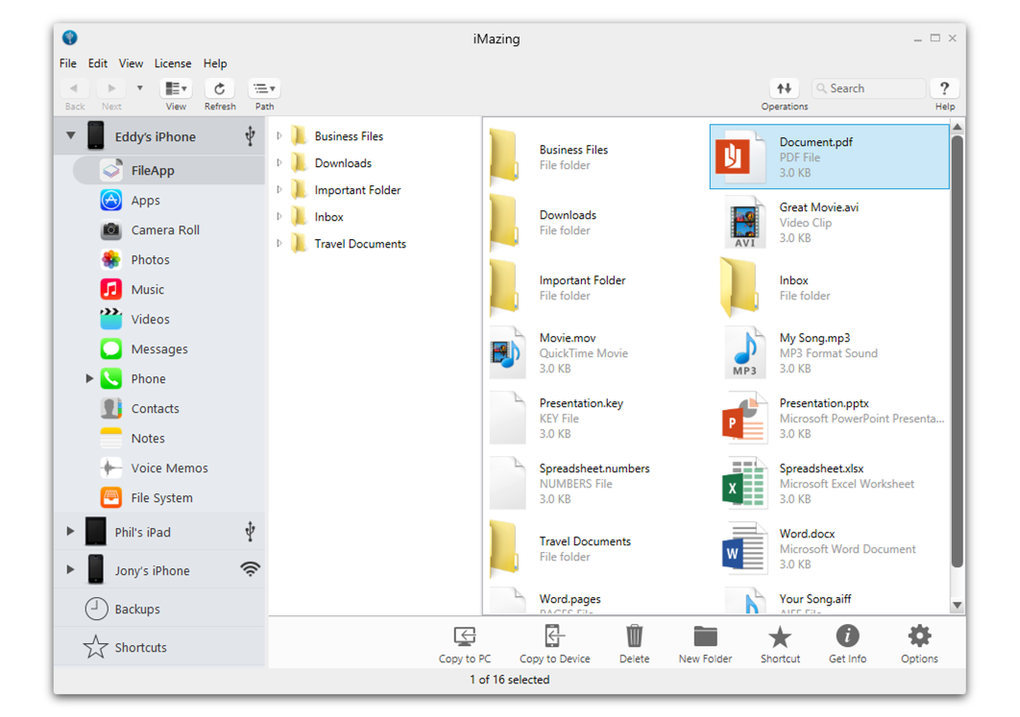Select Backups in the sidebar
The width and height of the screenshot is (1020, 717).
tap(137, 609)
